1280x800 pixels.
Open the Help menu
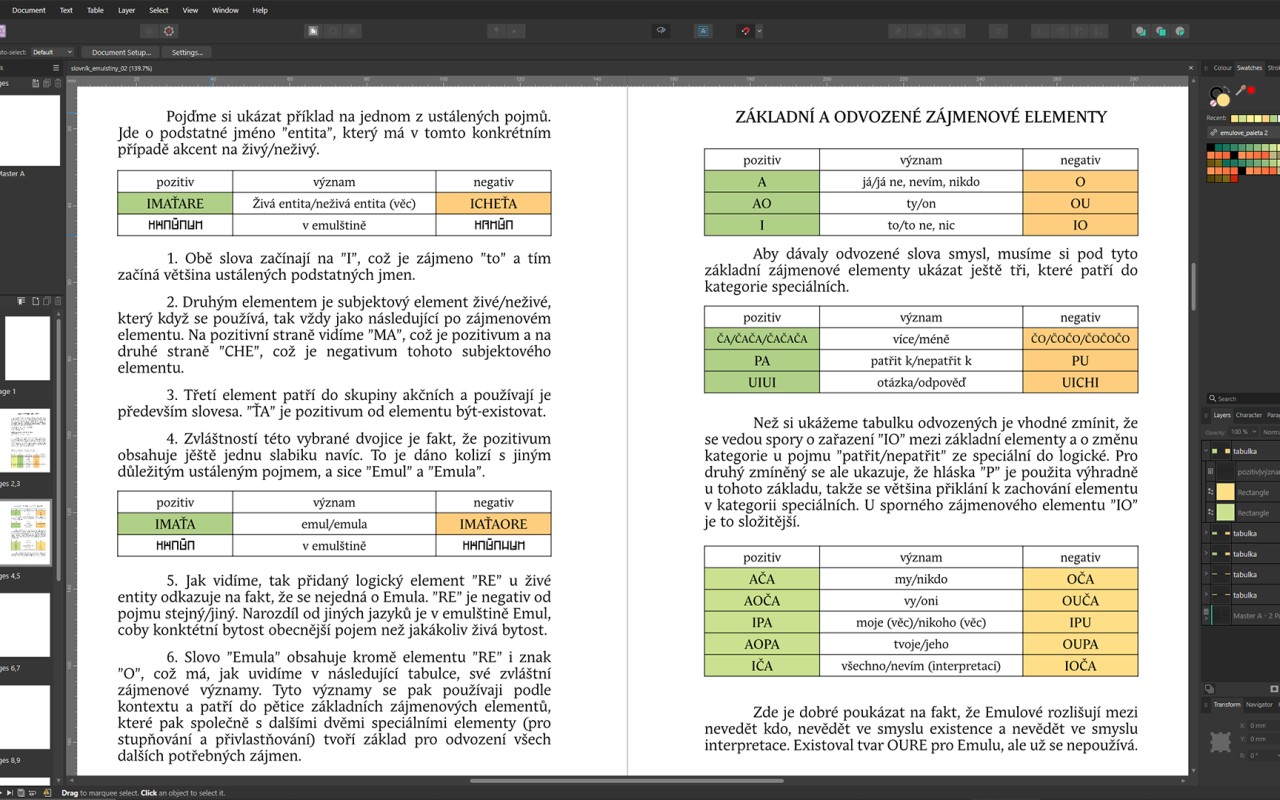(260, 10)
